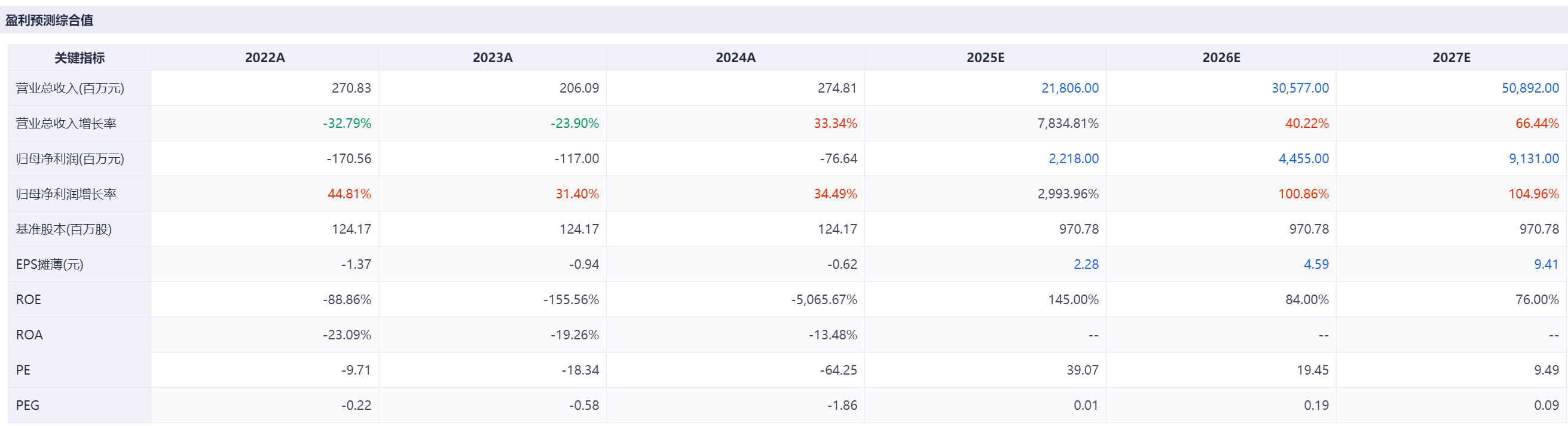Screen dimensions: 1568x426
Task: Select the 2027E EPS value 9.41
Action: click(x=1546, y=265)
